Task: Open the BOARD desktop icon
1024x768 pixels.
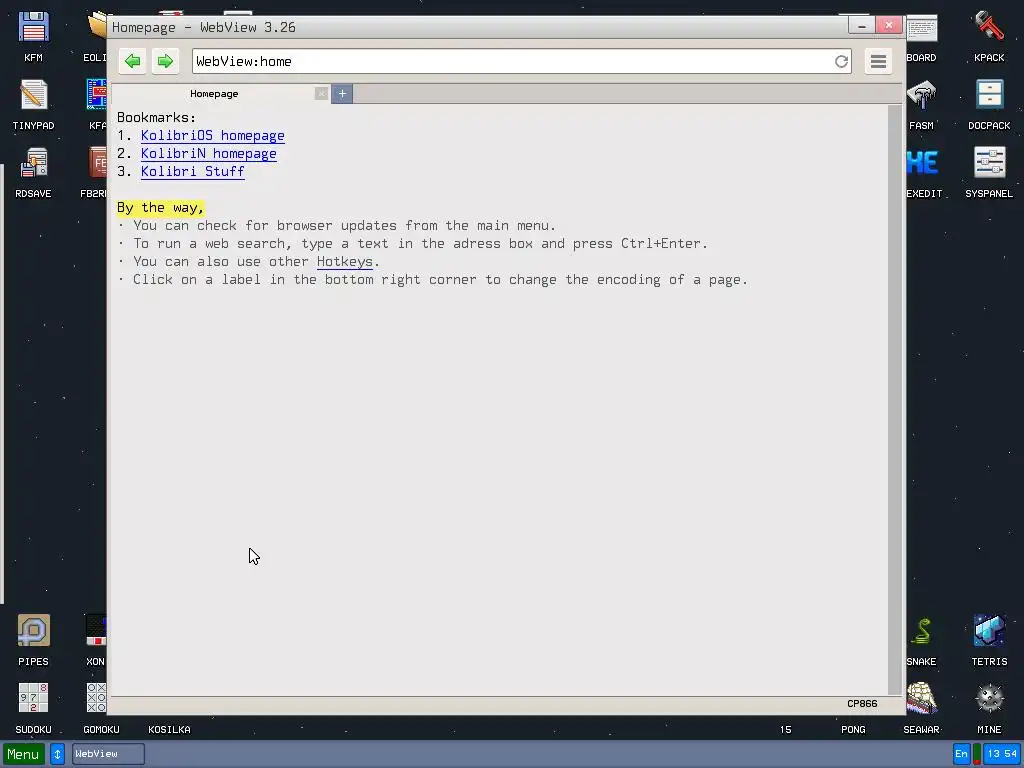Action: 921,36
